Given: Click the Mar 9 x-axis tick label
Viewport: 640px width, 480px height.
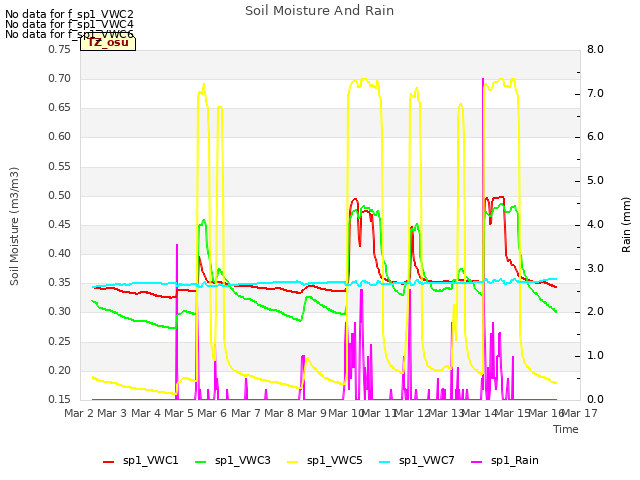Looking at the screenshot, I should coord(312,413).
